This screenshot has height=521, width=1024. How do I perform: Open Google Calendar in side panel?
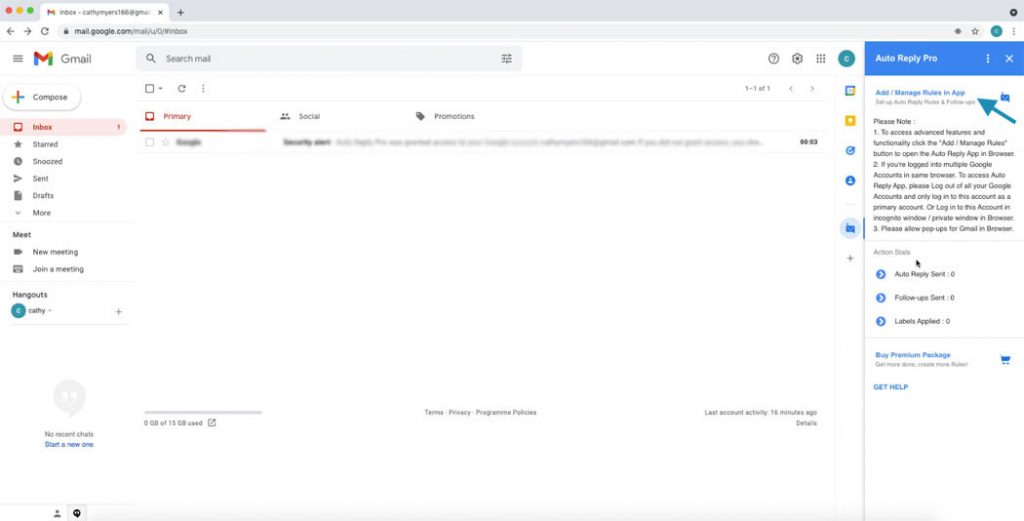[x=850, y=91]
